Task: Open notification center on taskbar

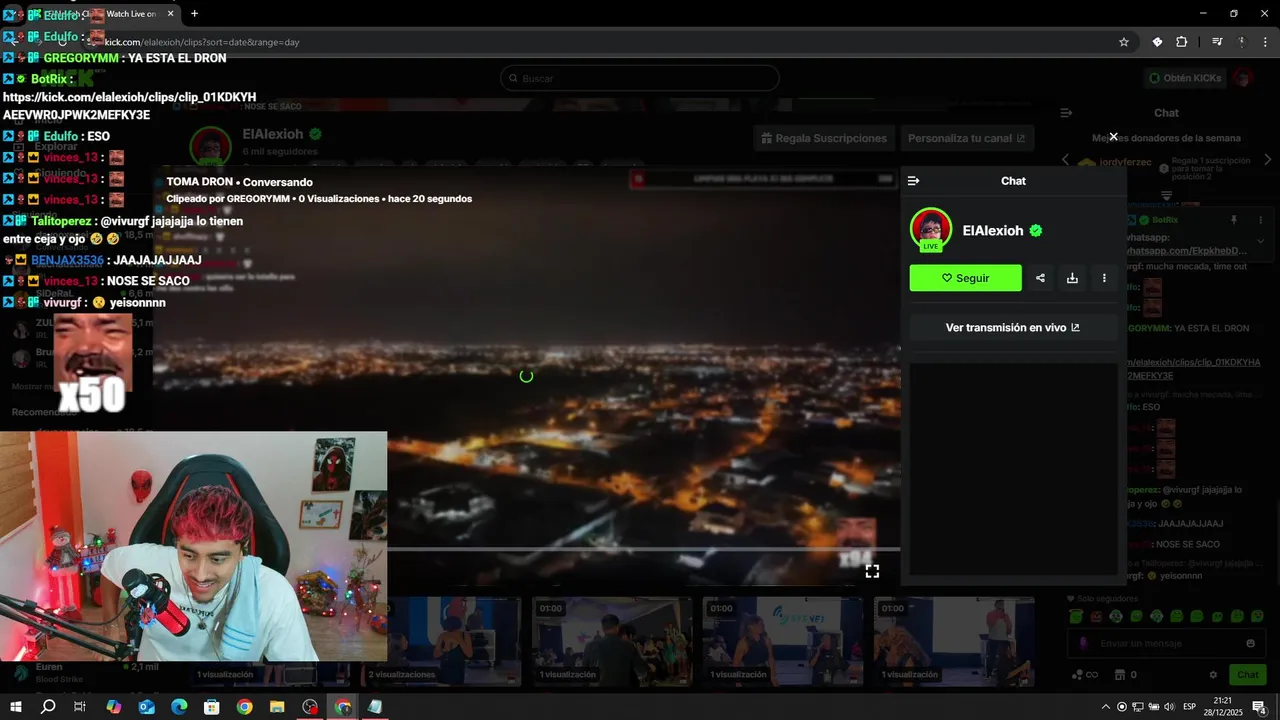Action: (x=1260, y=707)
